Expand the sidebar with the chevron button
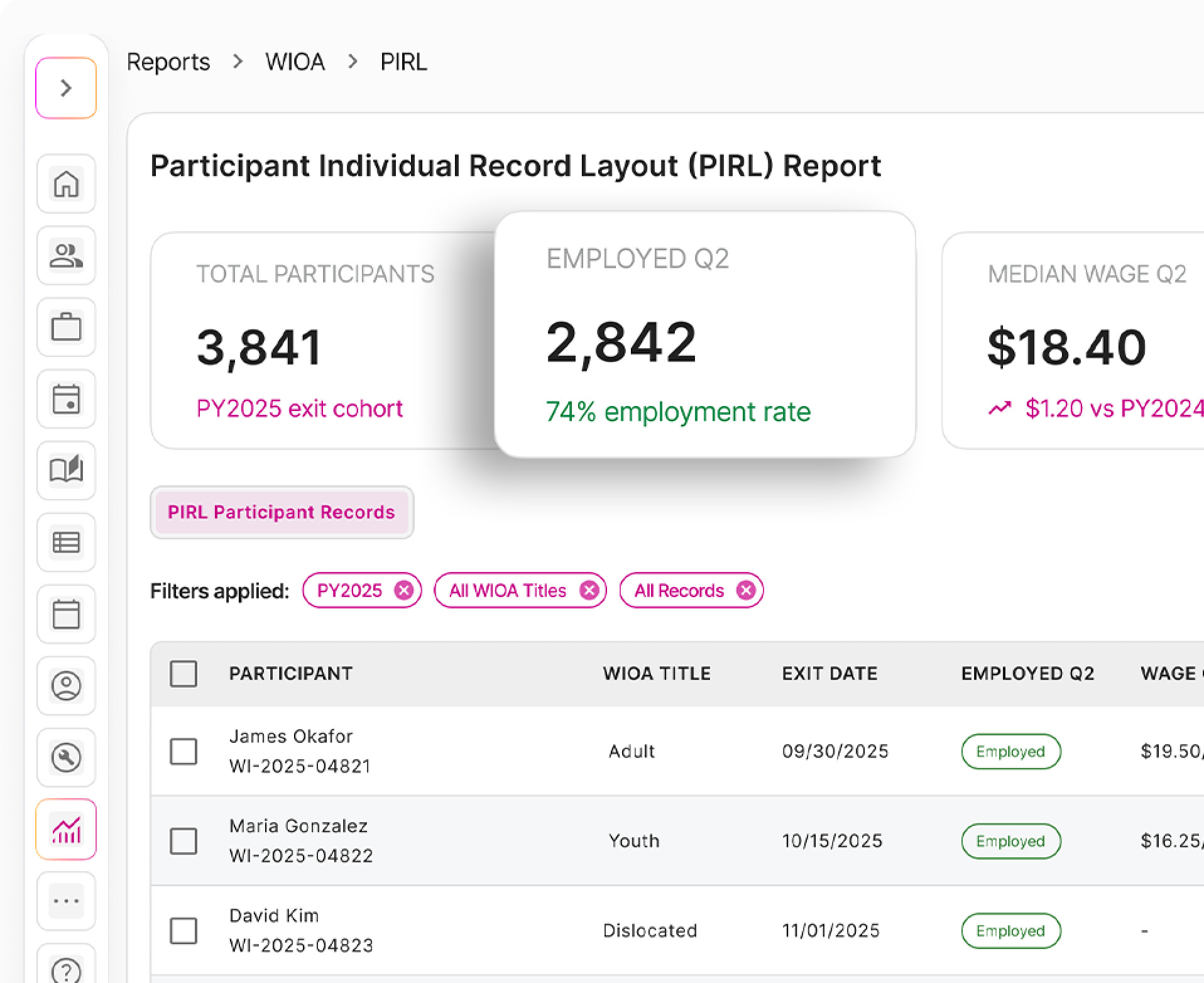This screenshot has height=983, width=1204. coord(66,88)
